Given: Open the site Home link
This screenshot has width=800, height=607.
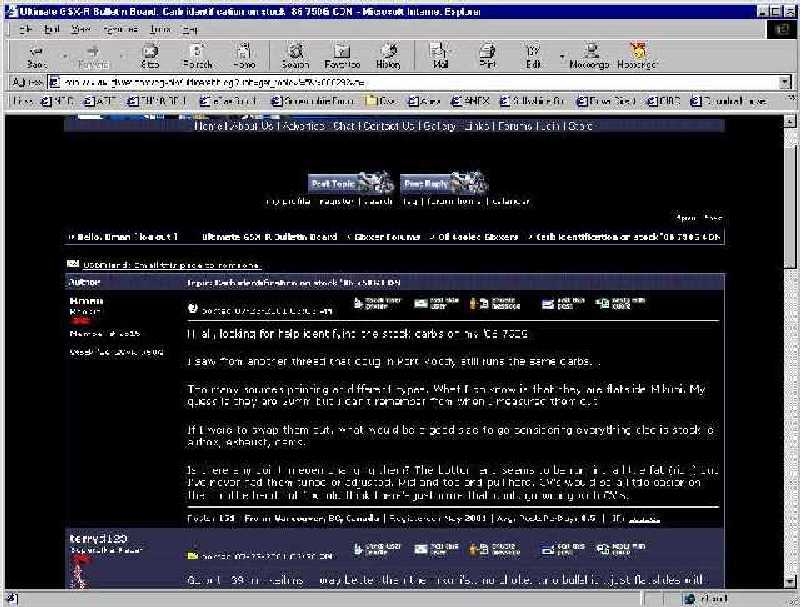Looking at the screenshot, I should (208, 126).
